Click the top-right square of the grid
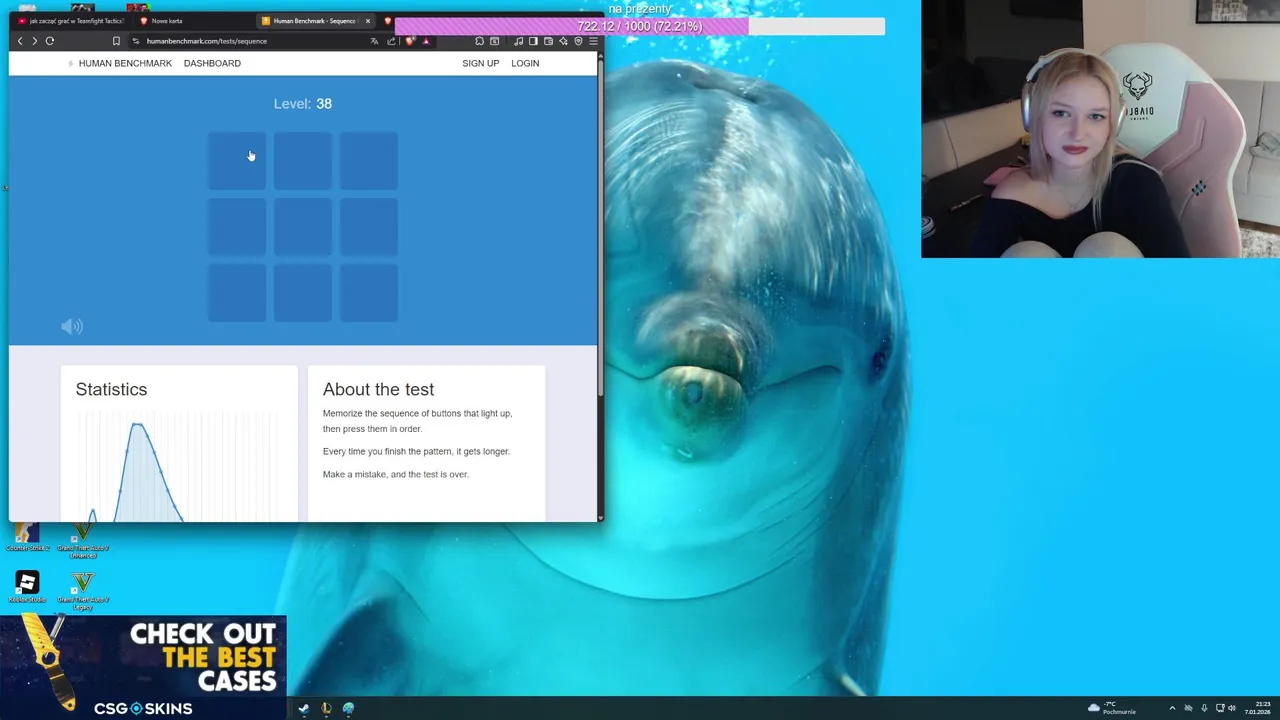 click(x=369, y=160)
